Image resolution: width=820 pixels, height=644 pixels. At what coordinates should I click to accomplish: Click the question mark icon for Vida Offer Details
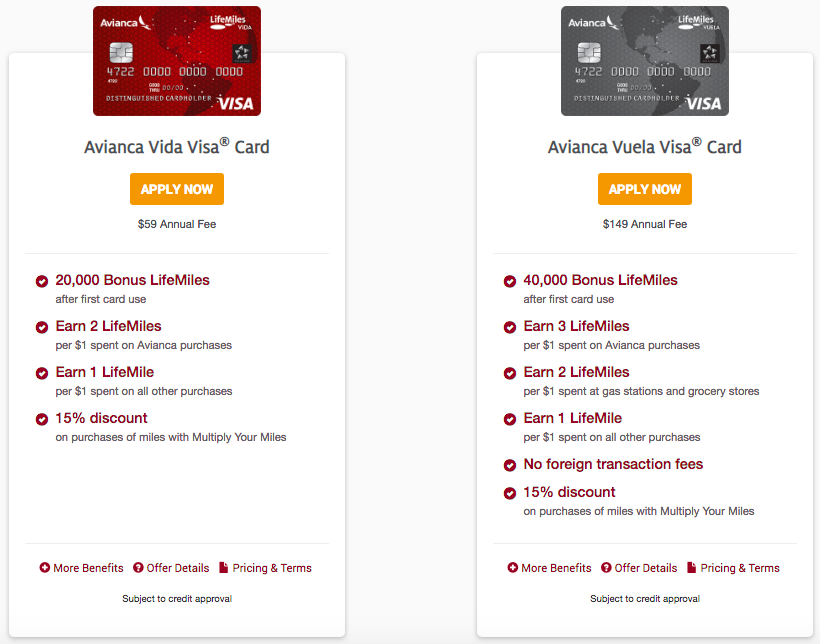(138, 568)
